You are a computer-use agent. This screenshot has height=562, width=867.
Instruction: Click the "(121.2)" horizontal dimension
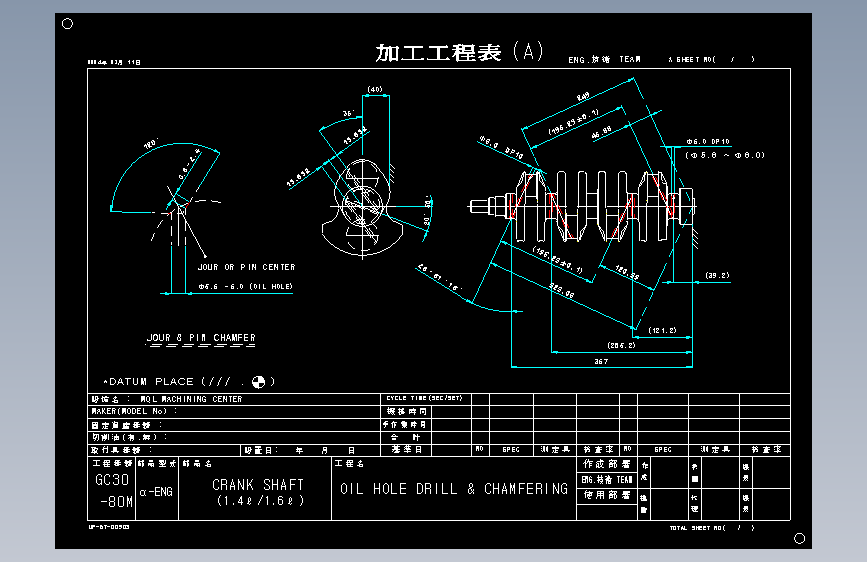662,330
